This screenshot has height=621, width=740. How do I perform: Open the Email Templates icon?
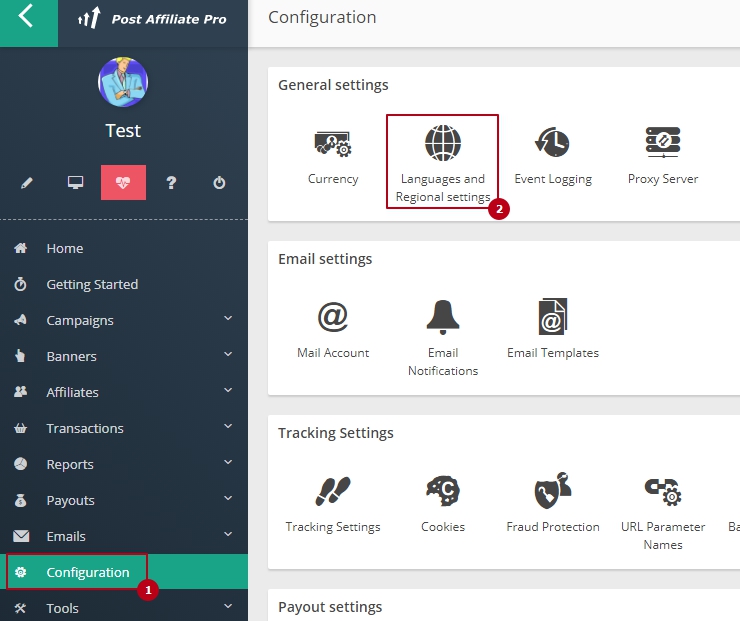coord(552,317)
